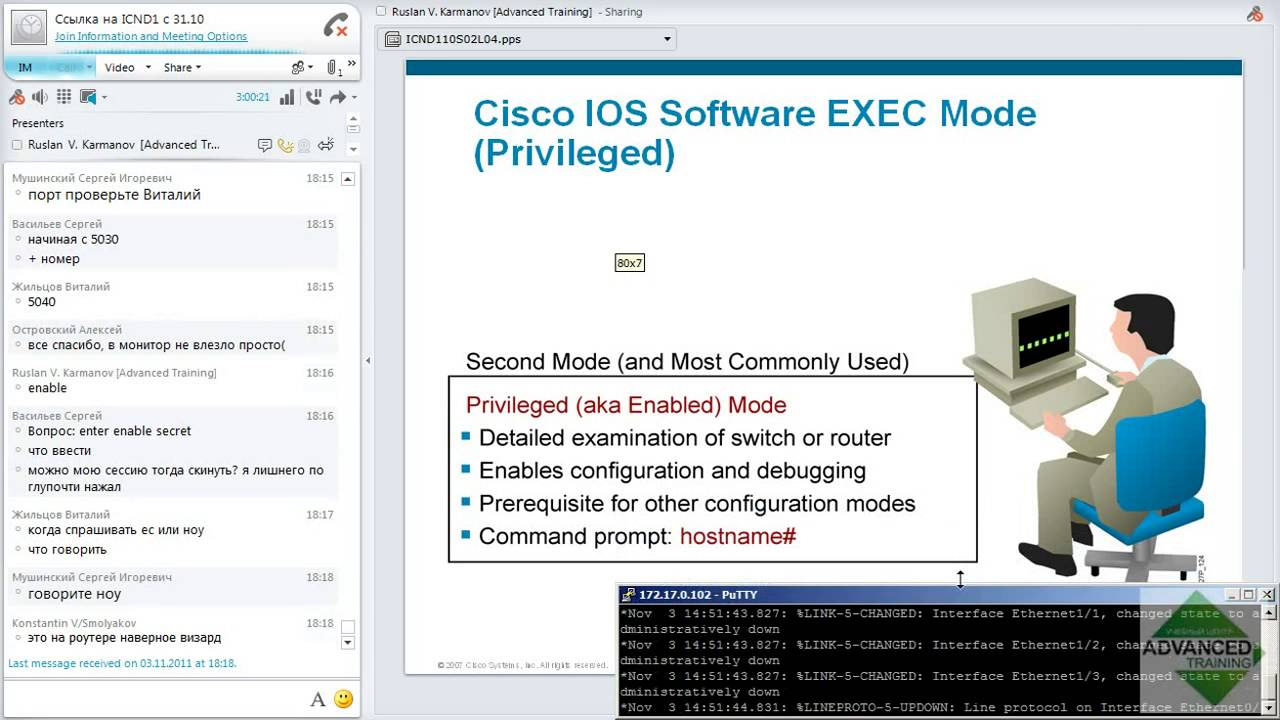Click message 'это на роутере наверное визард'
Screen dimensions: 1280x720
[x=125, y=638]
